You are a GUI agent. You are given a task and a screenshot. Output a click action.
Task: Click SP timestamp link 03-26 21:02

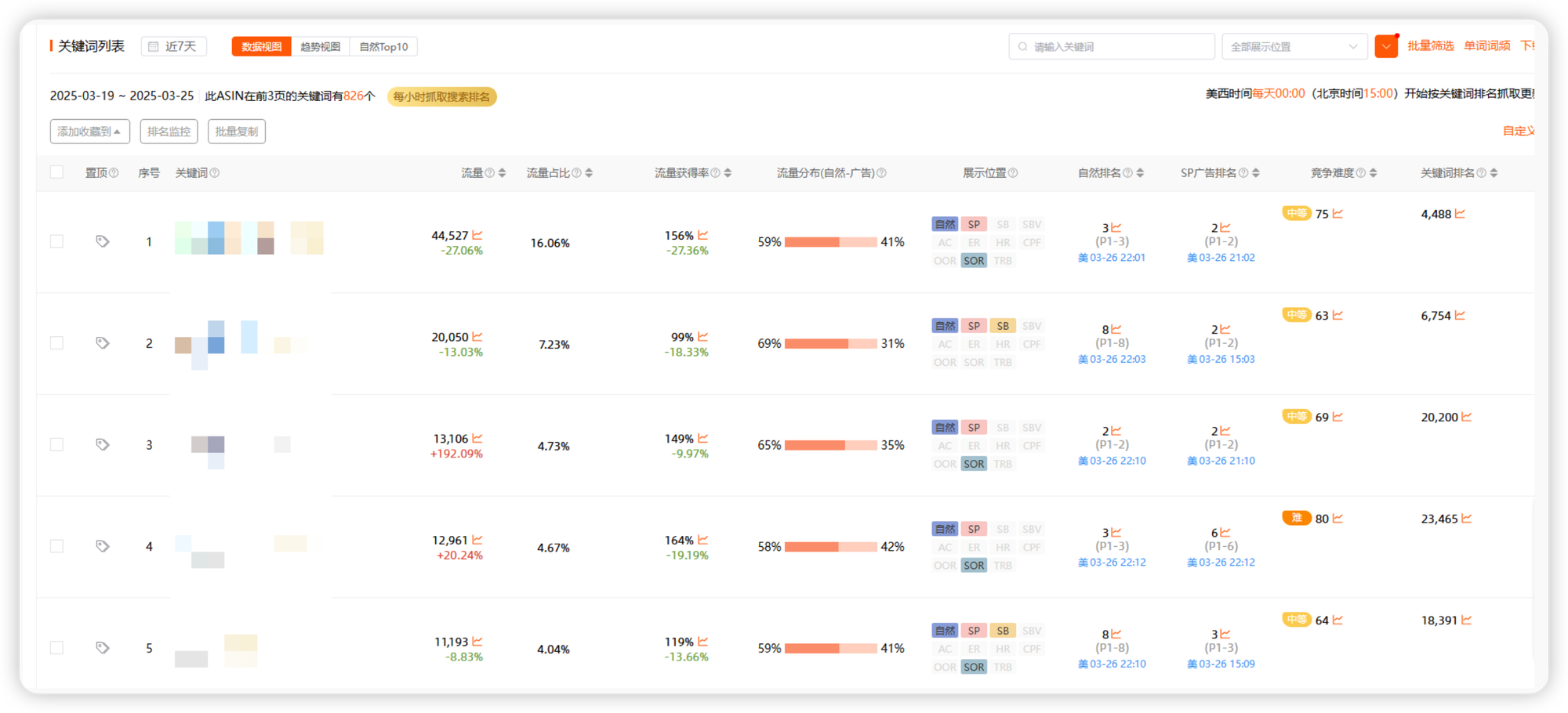(x=1221, y=257)
